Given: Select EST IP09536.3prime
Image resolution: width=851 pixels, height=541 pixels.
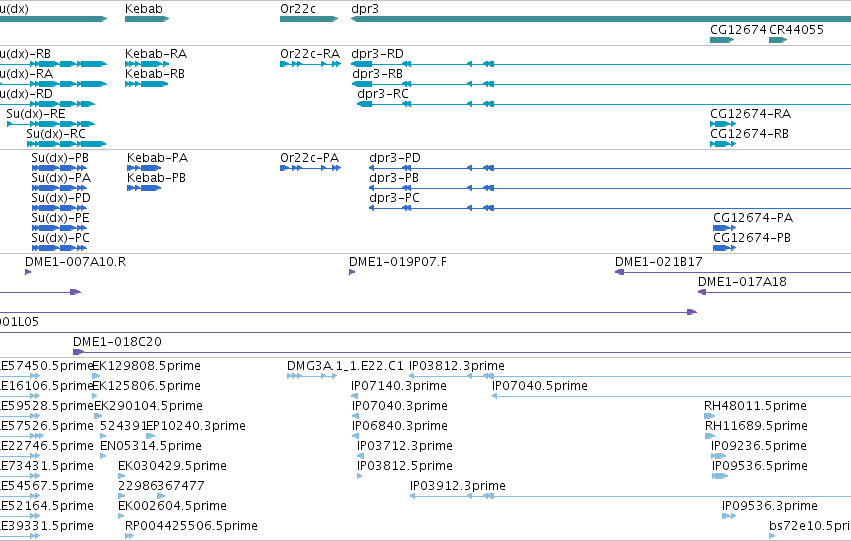Looking at the screenshot, I should pos(770,507).
